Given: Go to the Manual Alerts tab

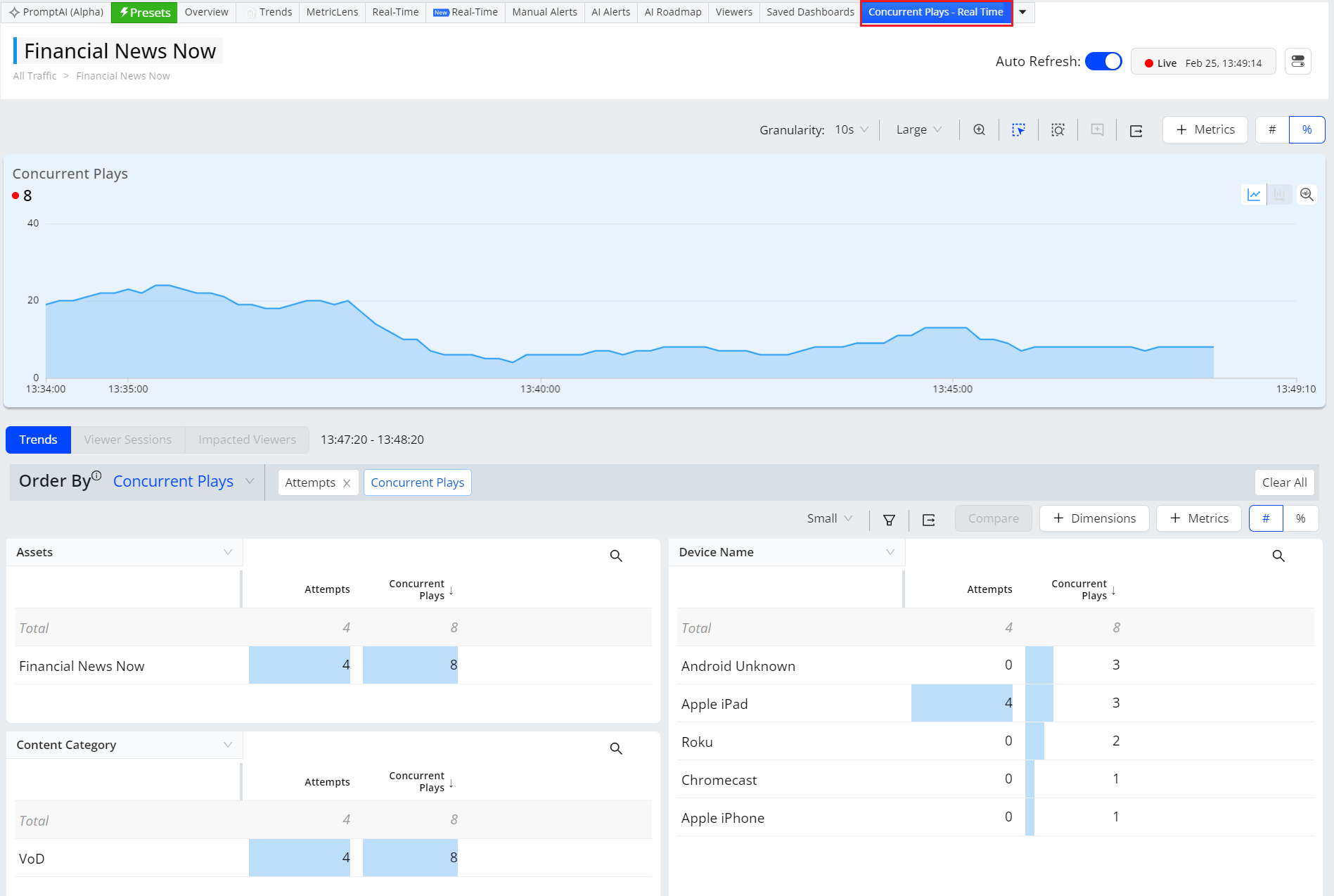Looking at the screenshot, I should 544,12.
